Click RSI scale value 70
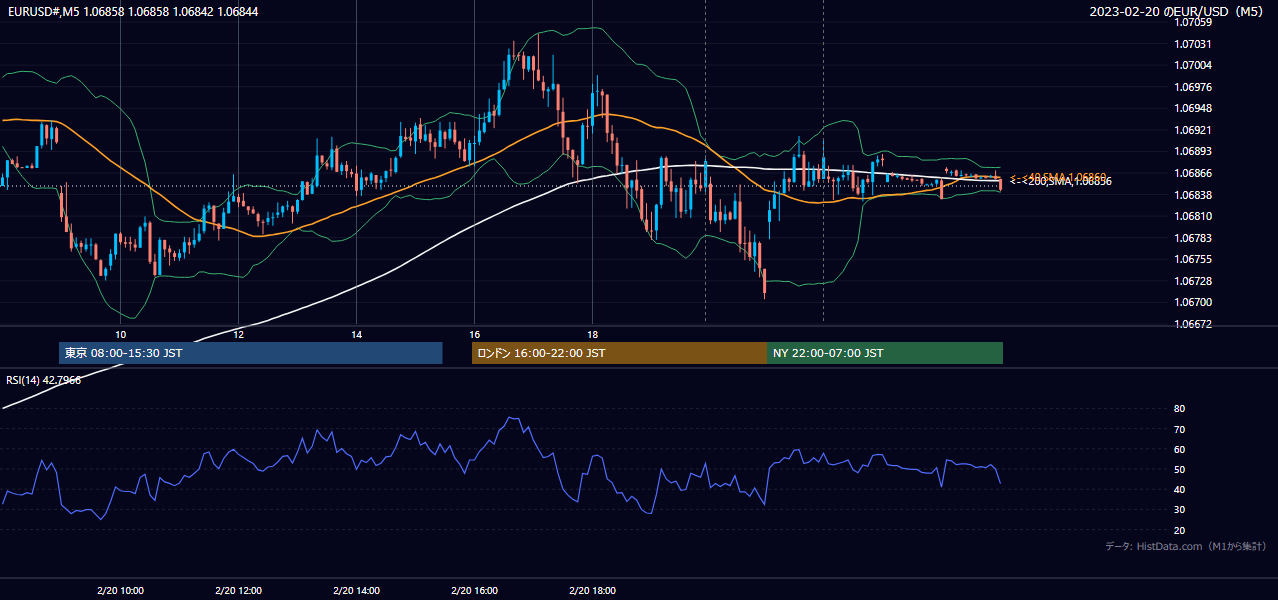The image size is (1278, 600). [1179, 429]
